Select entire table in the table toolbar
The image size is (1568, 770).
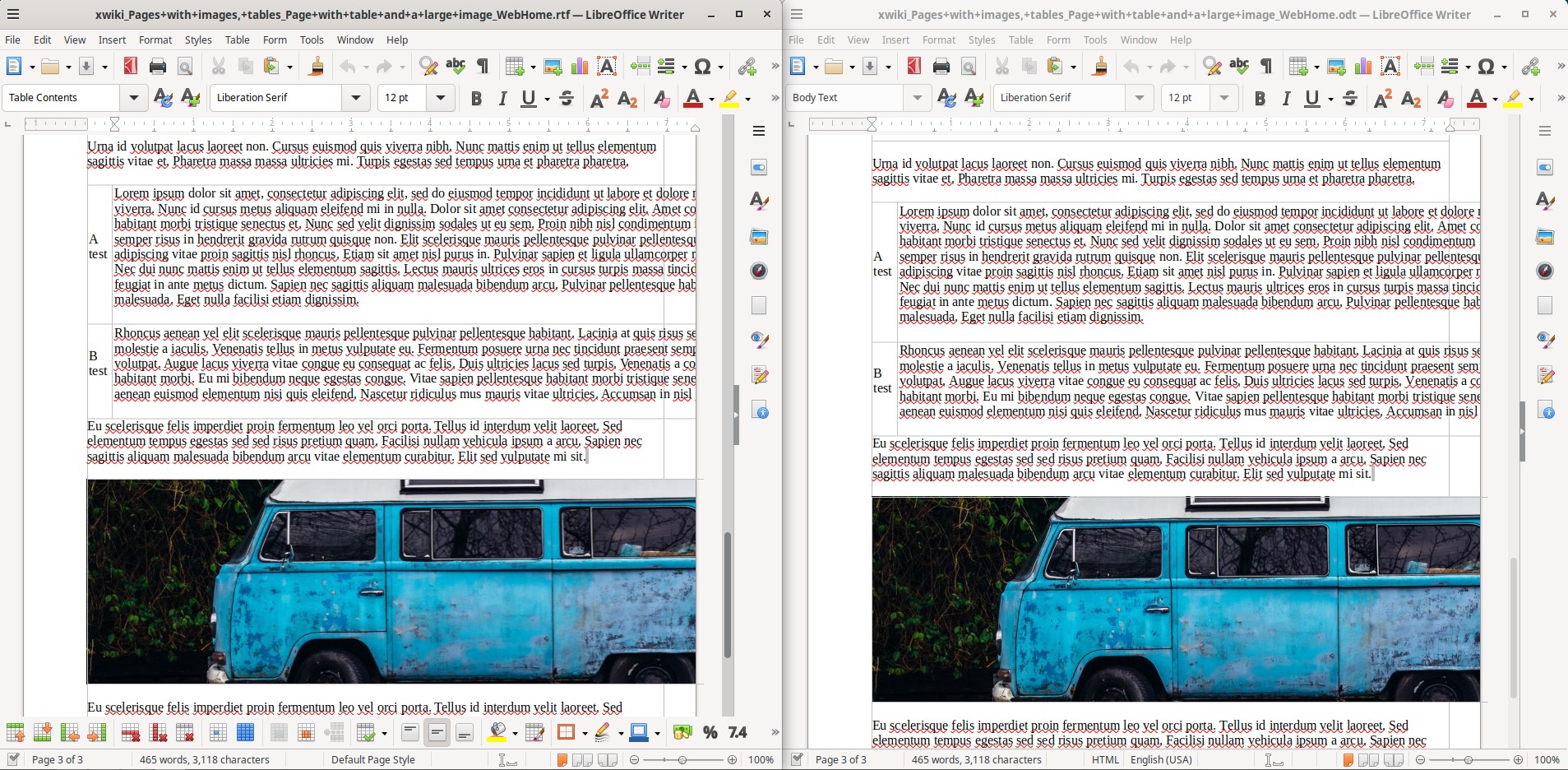click(x=245, y=732)
